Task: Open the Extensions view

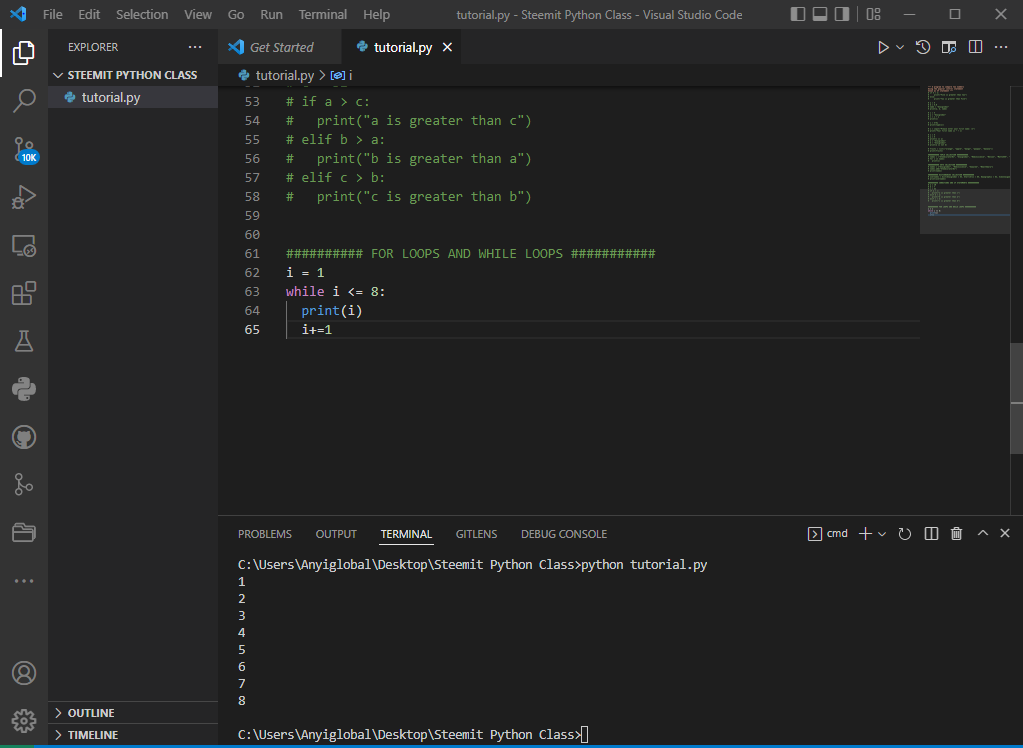Action: (24, 293)
